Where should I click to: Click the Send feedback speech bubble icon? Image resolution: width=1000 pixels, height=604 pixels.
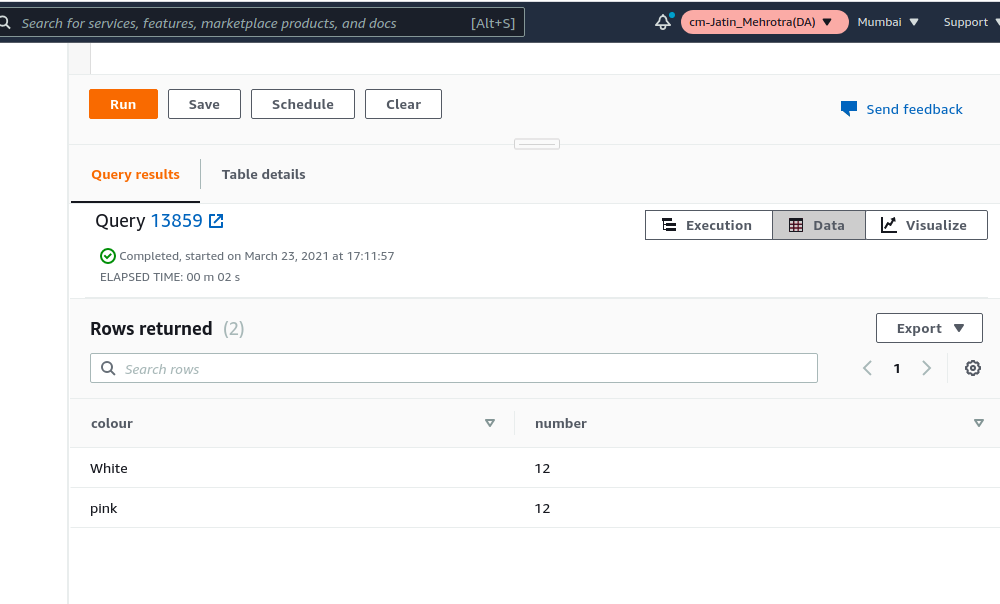pyautogui.click(x=849, y=108)
